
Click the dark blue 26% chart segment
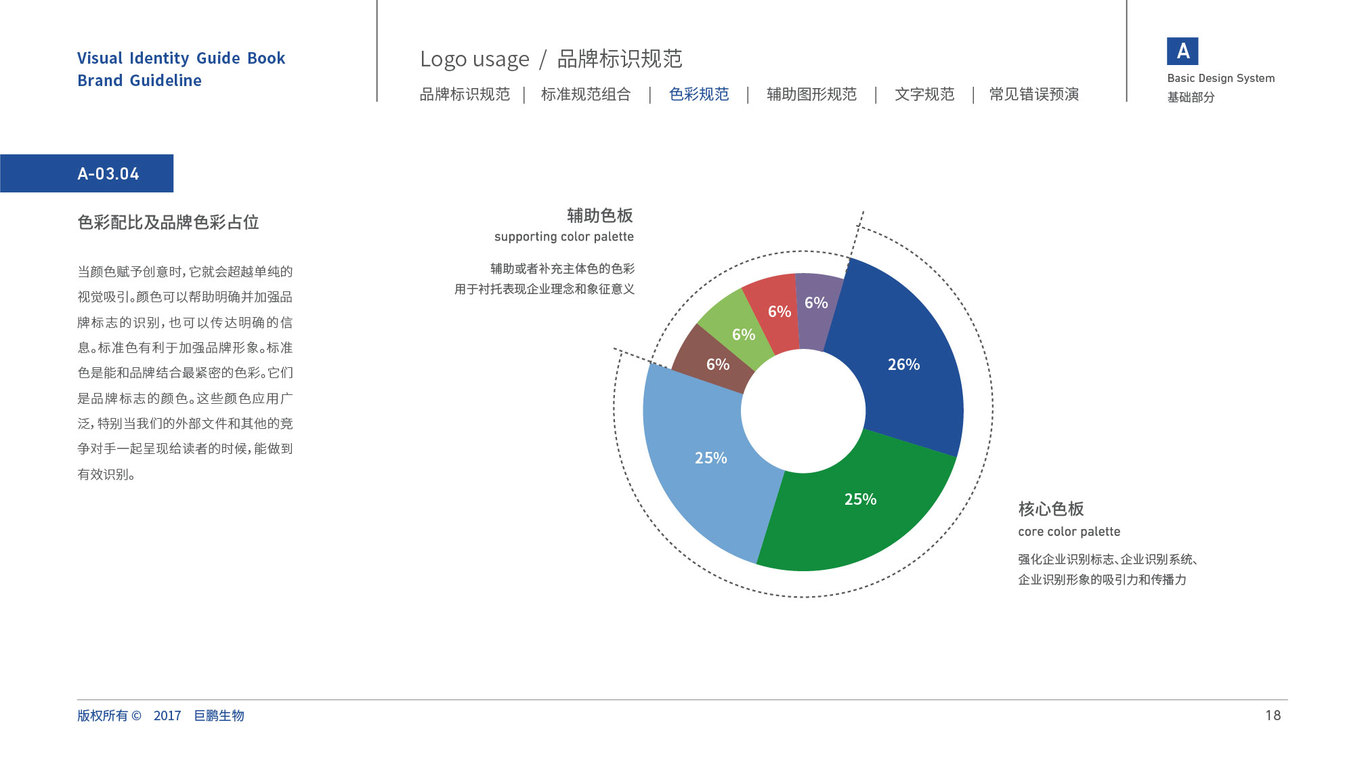point(903,365)
